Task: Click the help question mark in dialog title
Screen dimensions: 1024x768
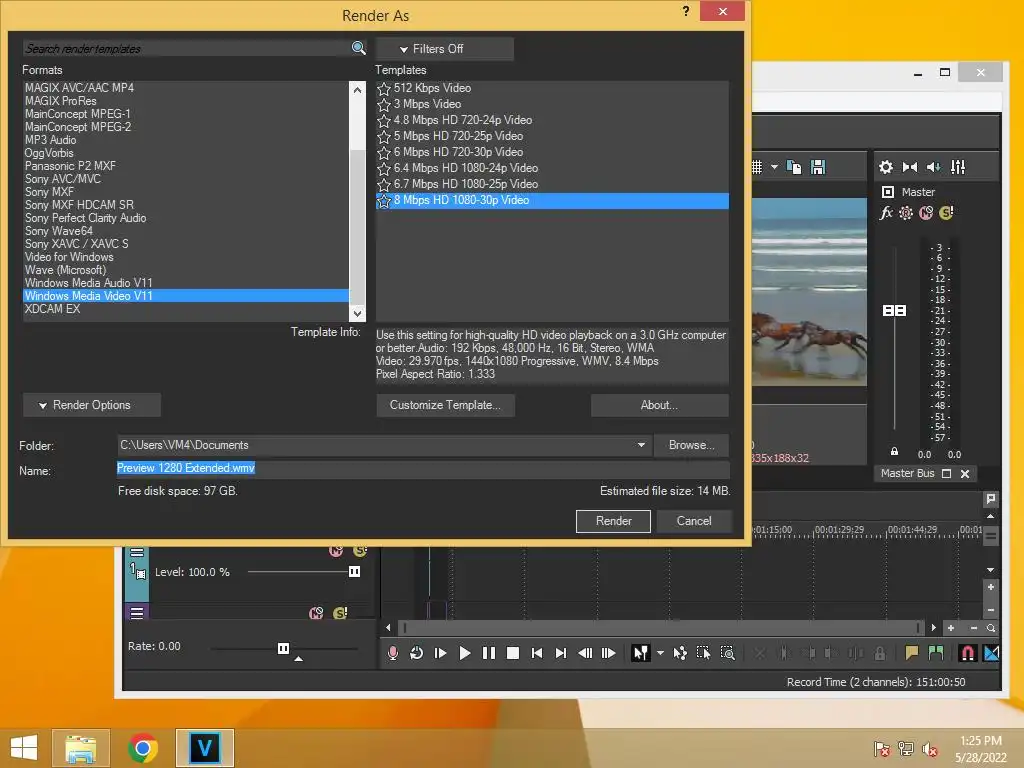Action: [x=686, y=11]
